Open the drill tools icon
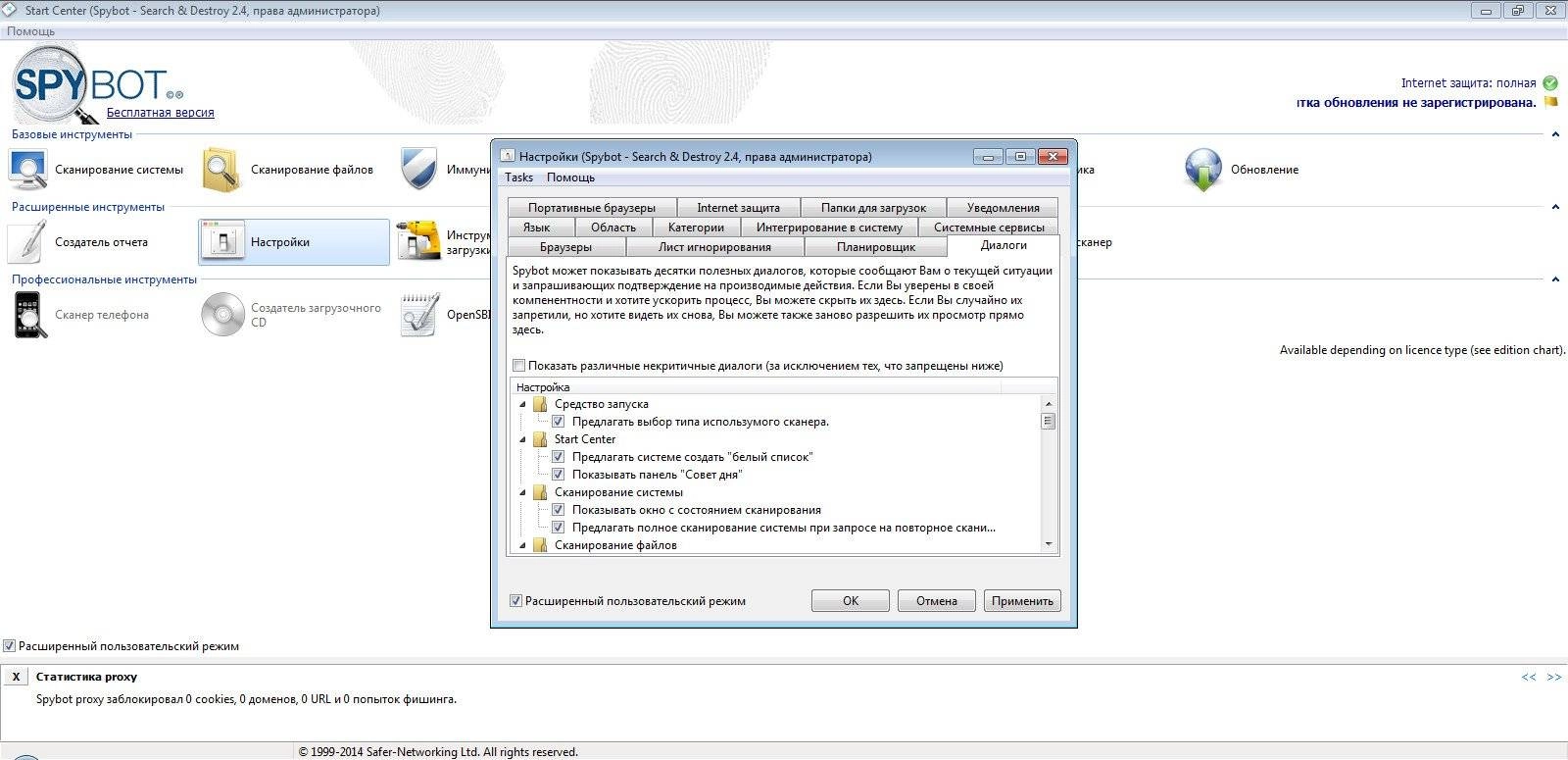 tap(418, 241)
